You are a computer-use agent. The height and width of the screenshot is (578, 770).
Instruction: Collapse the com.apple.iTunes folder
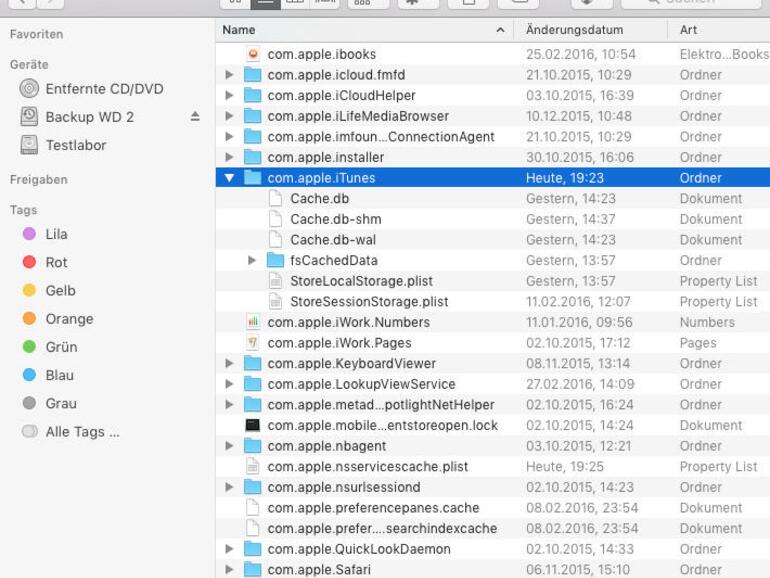[x=229, y=178]
